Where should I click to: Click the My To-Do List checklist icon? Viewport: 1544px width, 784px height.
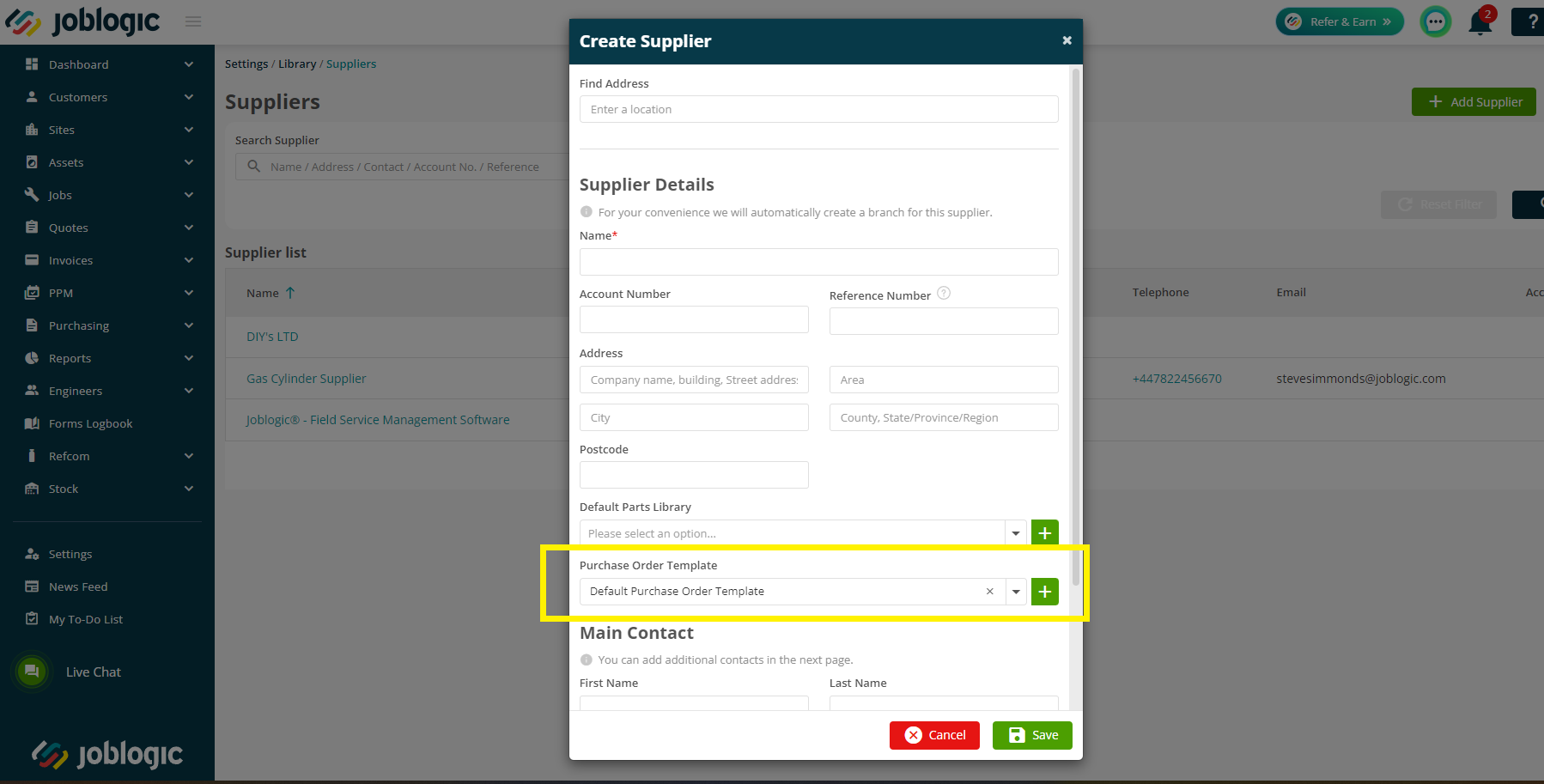32,619
